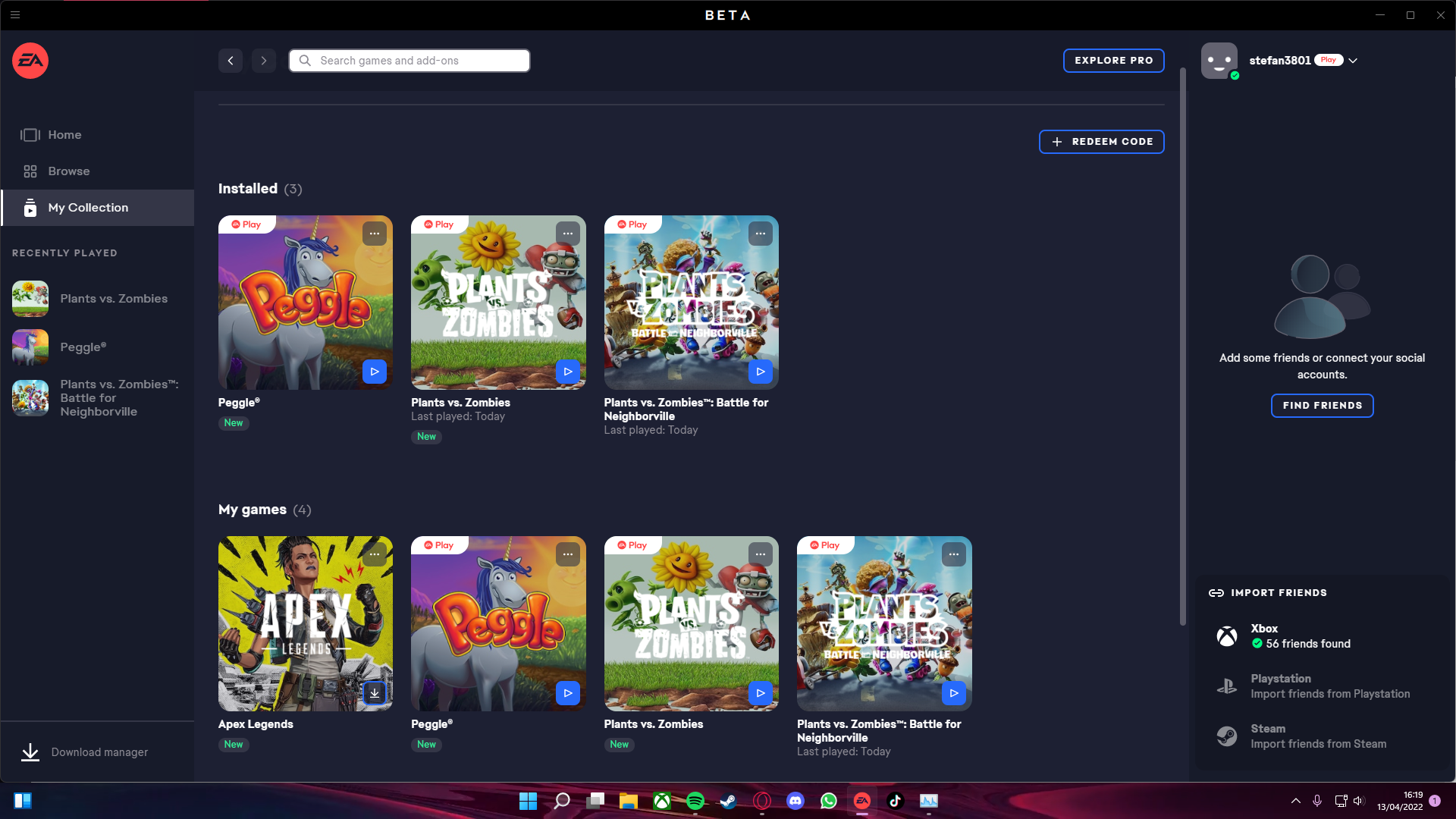Screen dimensions: 1456x819
Task: Open WhatsApp from the taskbar
Action: click(828, 801)
